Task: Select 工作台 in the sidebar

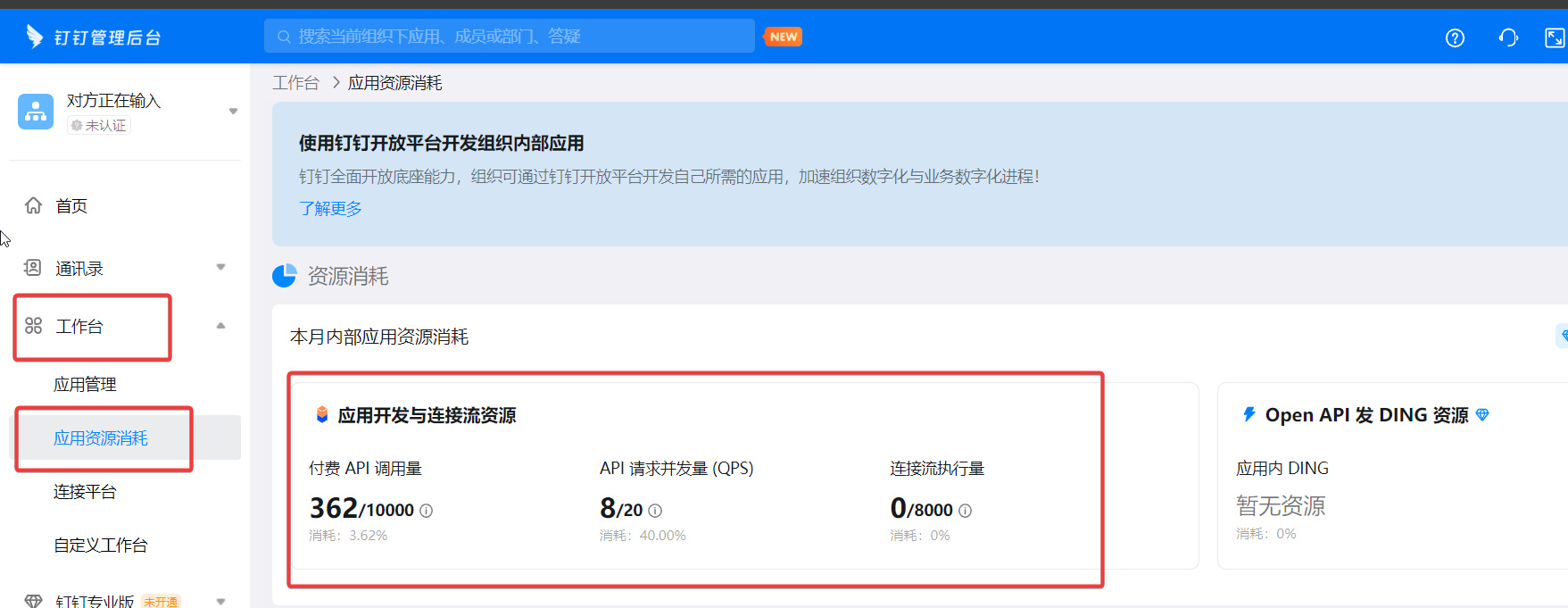Action: (79, 327)
